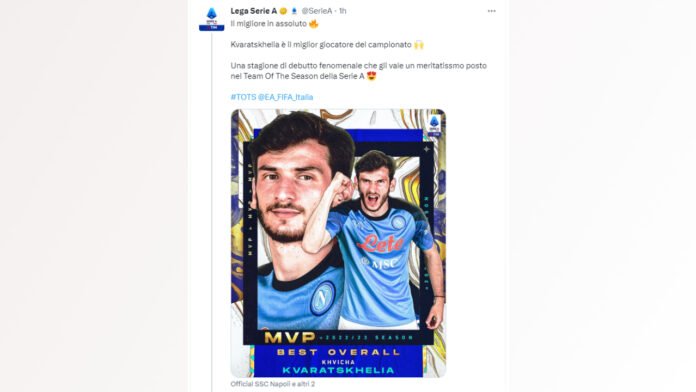Open the @EA_FIFA_Italia mention
696x392 pixels.
[x=285, y=97]
